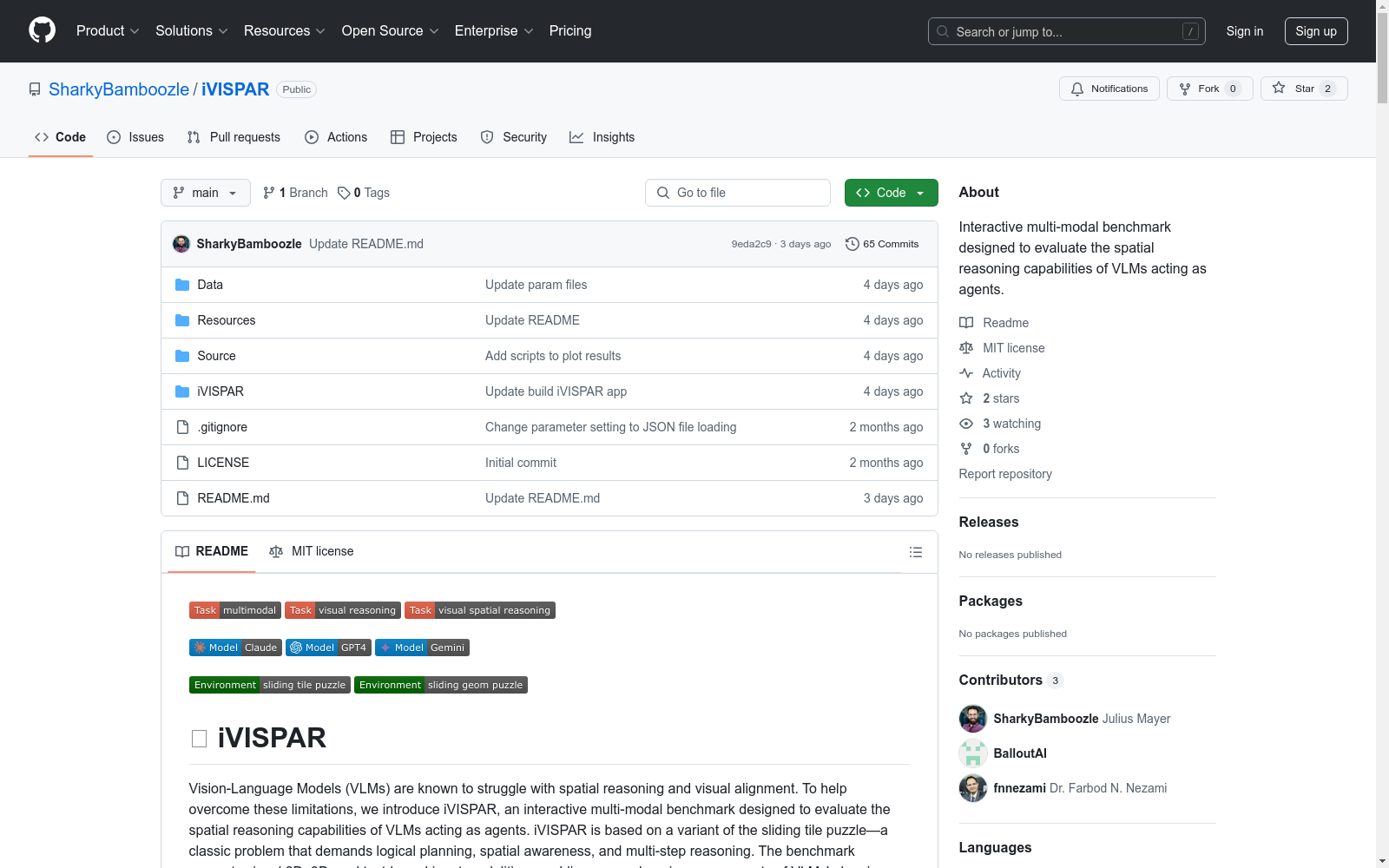This screenshot has width=1389, height=868.
Task: Fork the repository
Action: 1209,89
